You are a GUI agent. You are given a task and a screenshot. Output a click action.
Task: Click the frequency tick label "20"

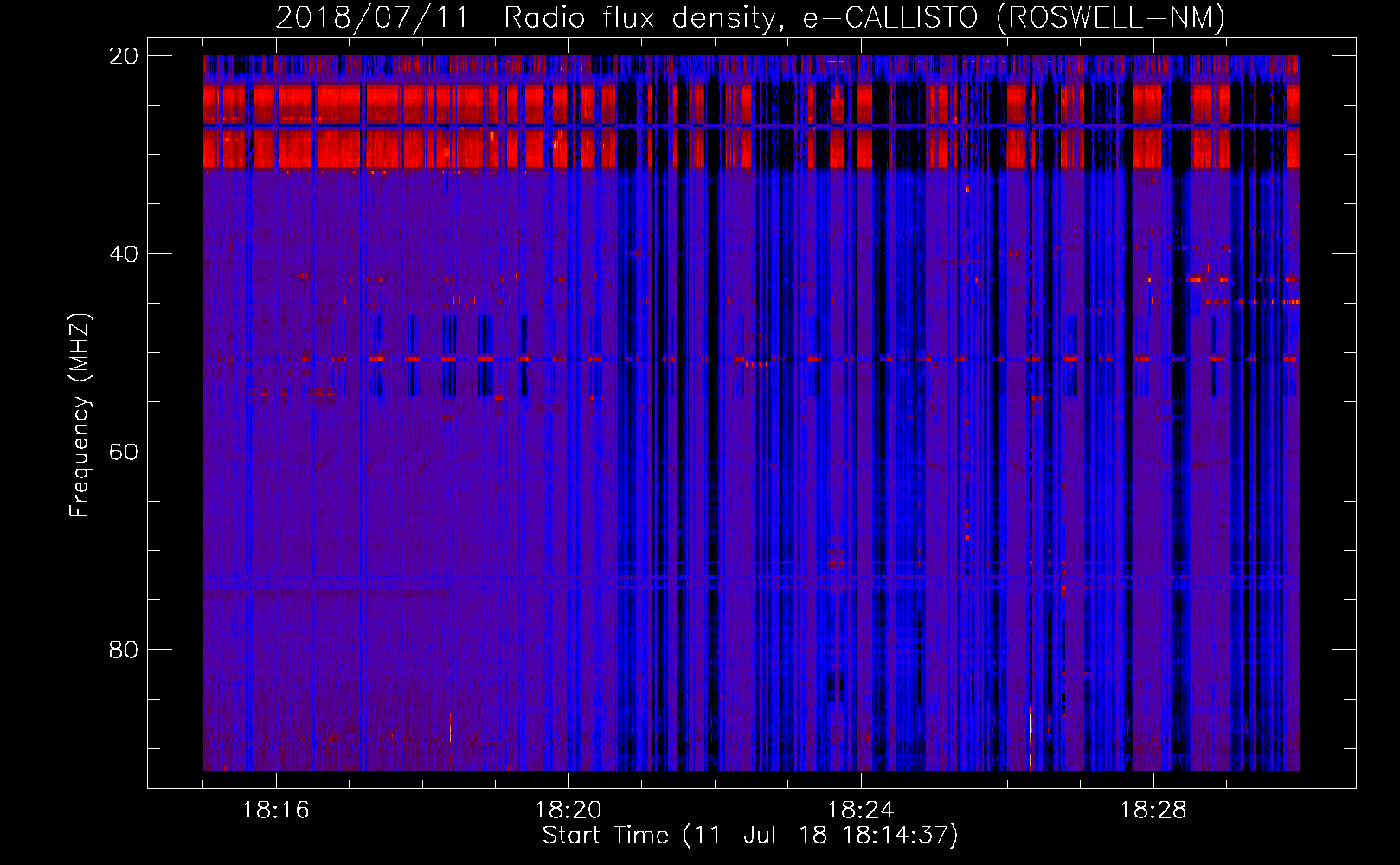(124, 56)
